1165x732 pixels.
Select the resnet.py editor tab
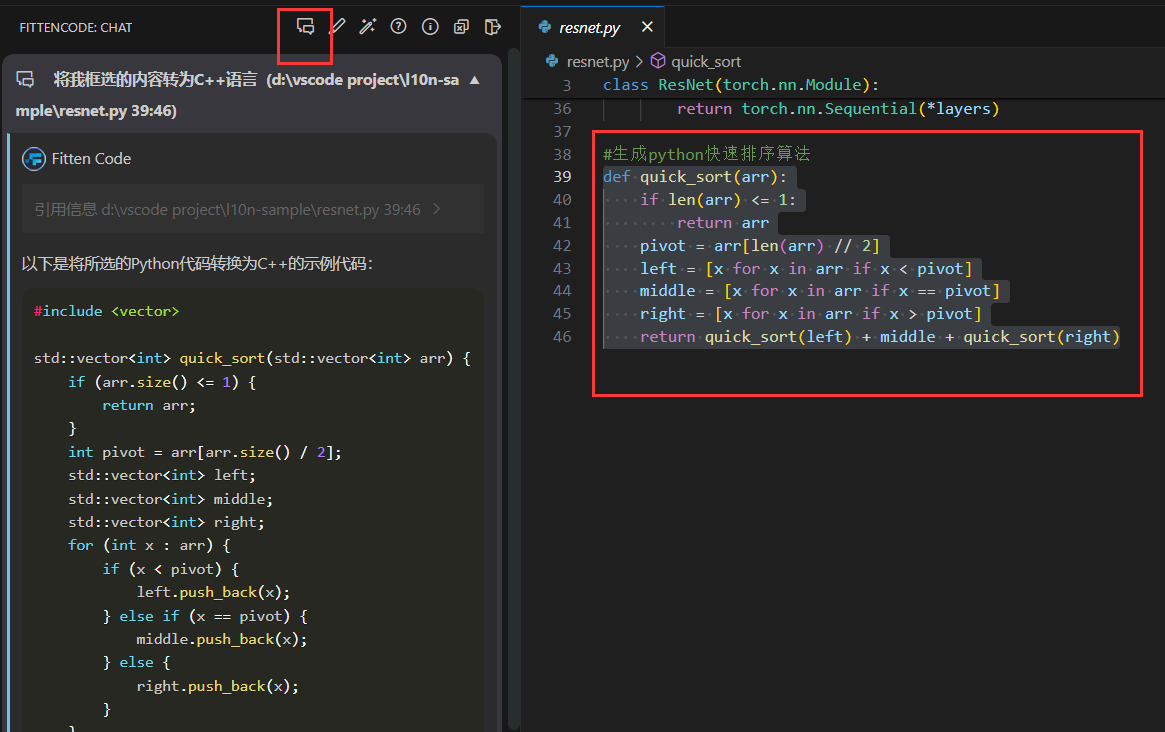click(x=589, y=27)
